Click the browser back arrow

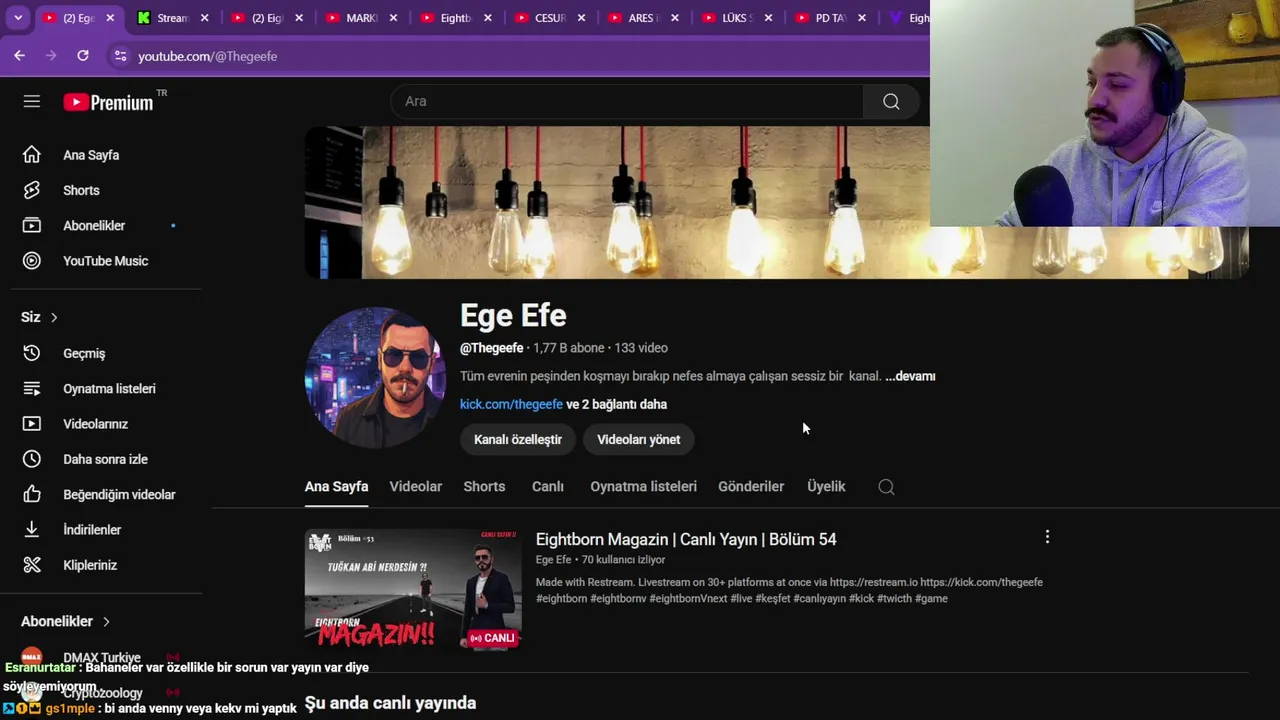[x=19, y=56]
